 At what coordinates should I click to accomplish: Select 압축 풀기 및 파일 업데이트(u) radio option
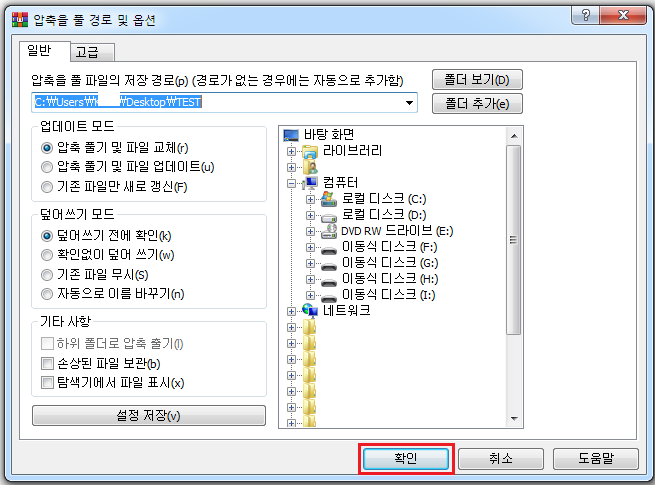pos(47,167)
